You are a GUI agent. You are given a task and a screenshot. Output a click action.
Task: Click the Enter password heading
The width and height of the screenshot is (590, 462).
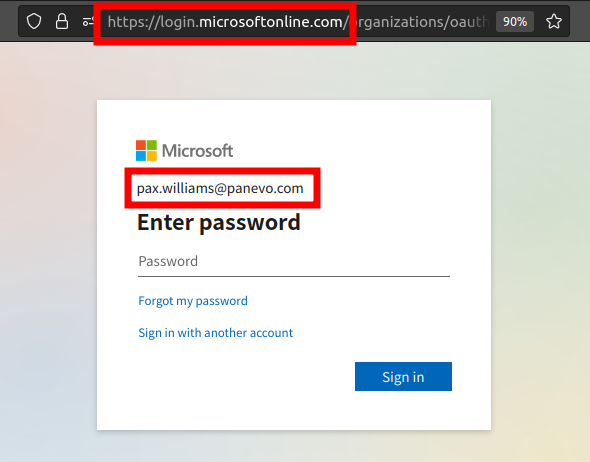coord(219,223)
